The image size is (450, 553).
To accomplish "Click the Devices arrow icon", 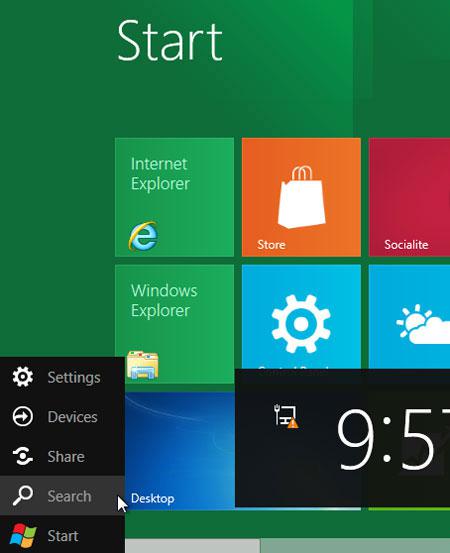I will pyautogui.click(x=23, y=417).
